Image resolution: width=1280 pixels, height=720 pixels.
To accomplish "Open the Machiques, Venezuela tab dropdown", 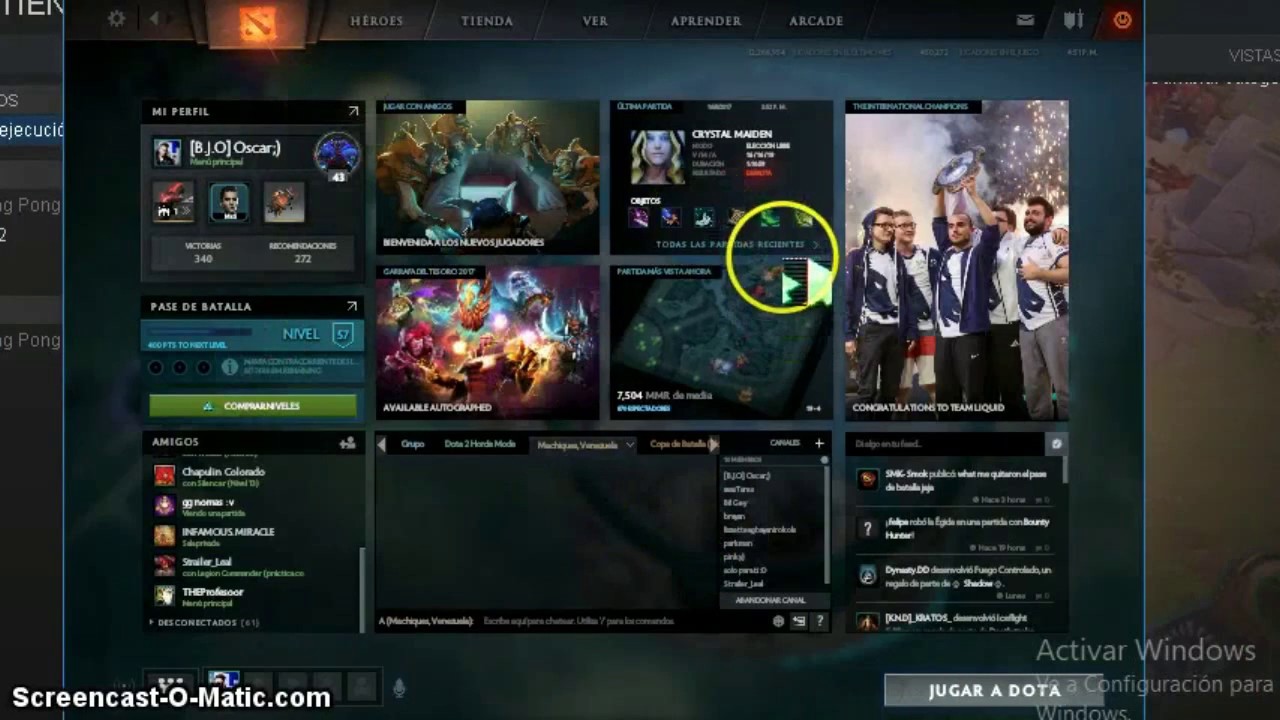I will [x=629, y=444].
